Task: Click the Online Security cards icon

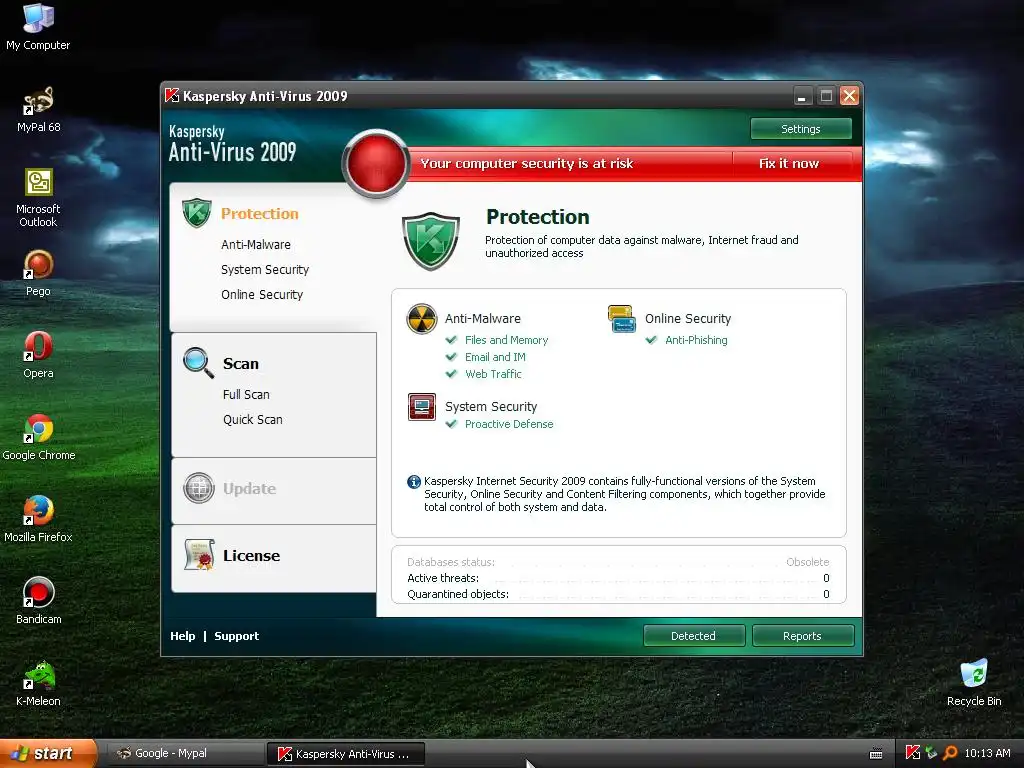Action: pyautogui.click(x=622, y=319)
